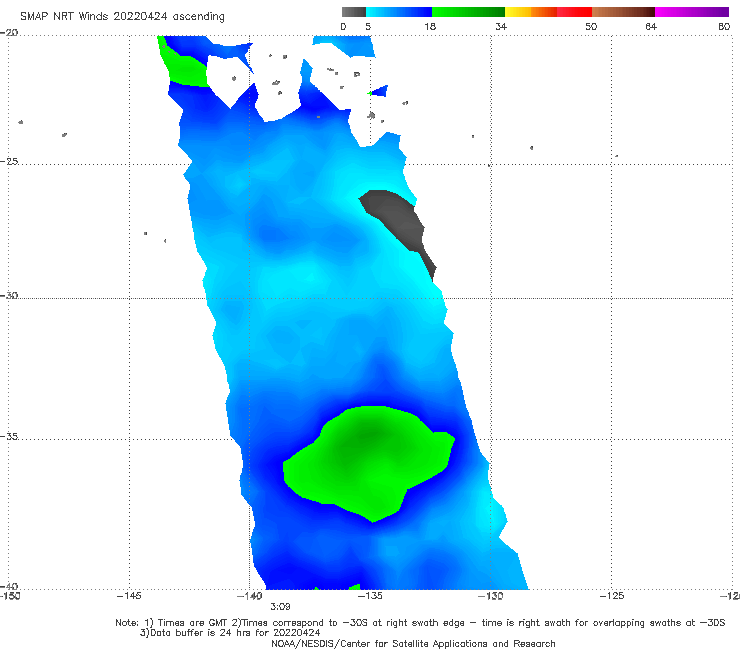Click the color bar label '34'
The height and width of the screenshot is (650, 740).
[x=501, y=27]
